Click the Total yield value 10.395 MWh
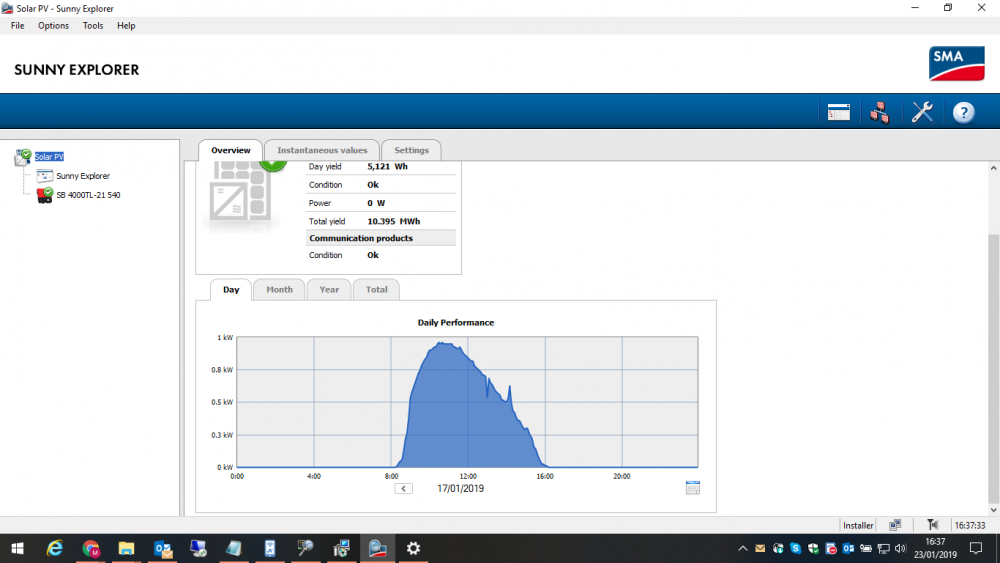The image size is (1000, 563). (393, 221)
